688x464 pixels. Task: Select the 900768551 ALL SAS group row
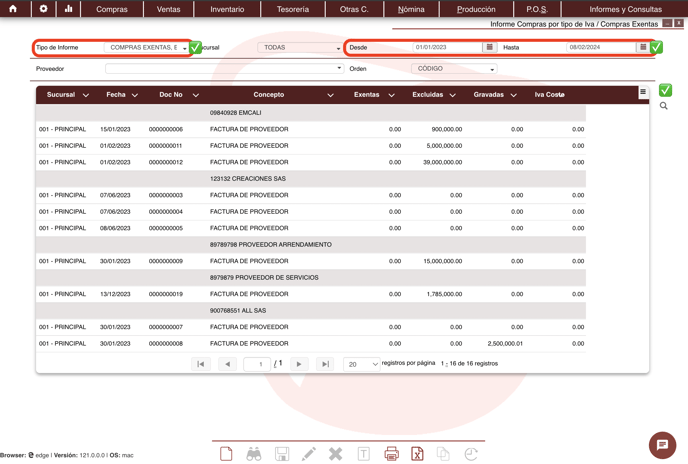311,310
